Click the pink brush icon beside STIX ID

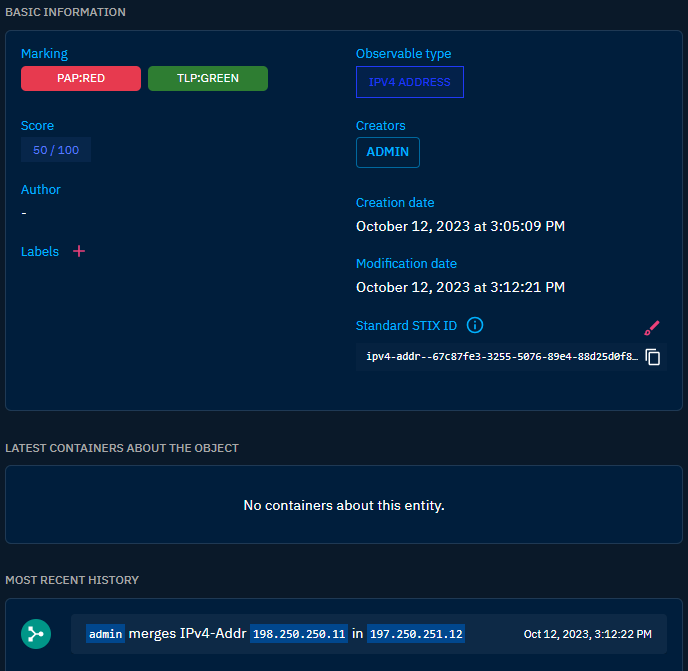coord(652,328)
